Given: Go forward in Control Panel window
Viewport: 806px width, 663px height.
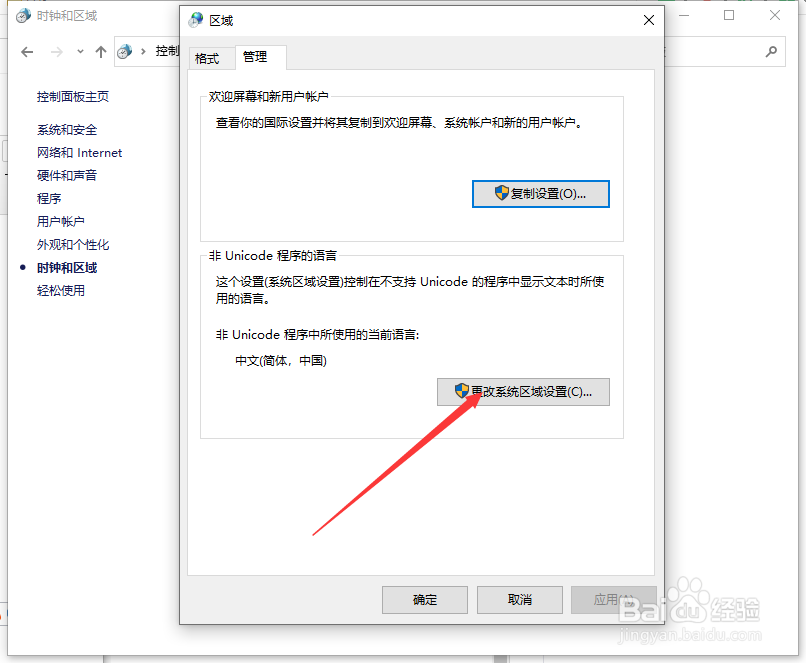Looking at the screenshot, I should click(x=57, y=51).
